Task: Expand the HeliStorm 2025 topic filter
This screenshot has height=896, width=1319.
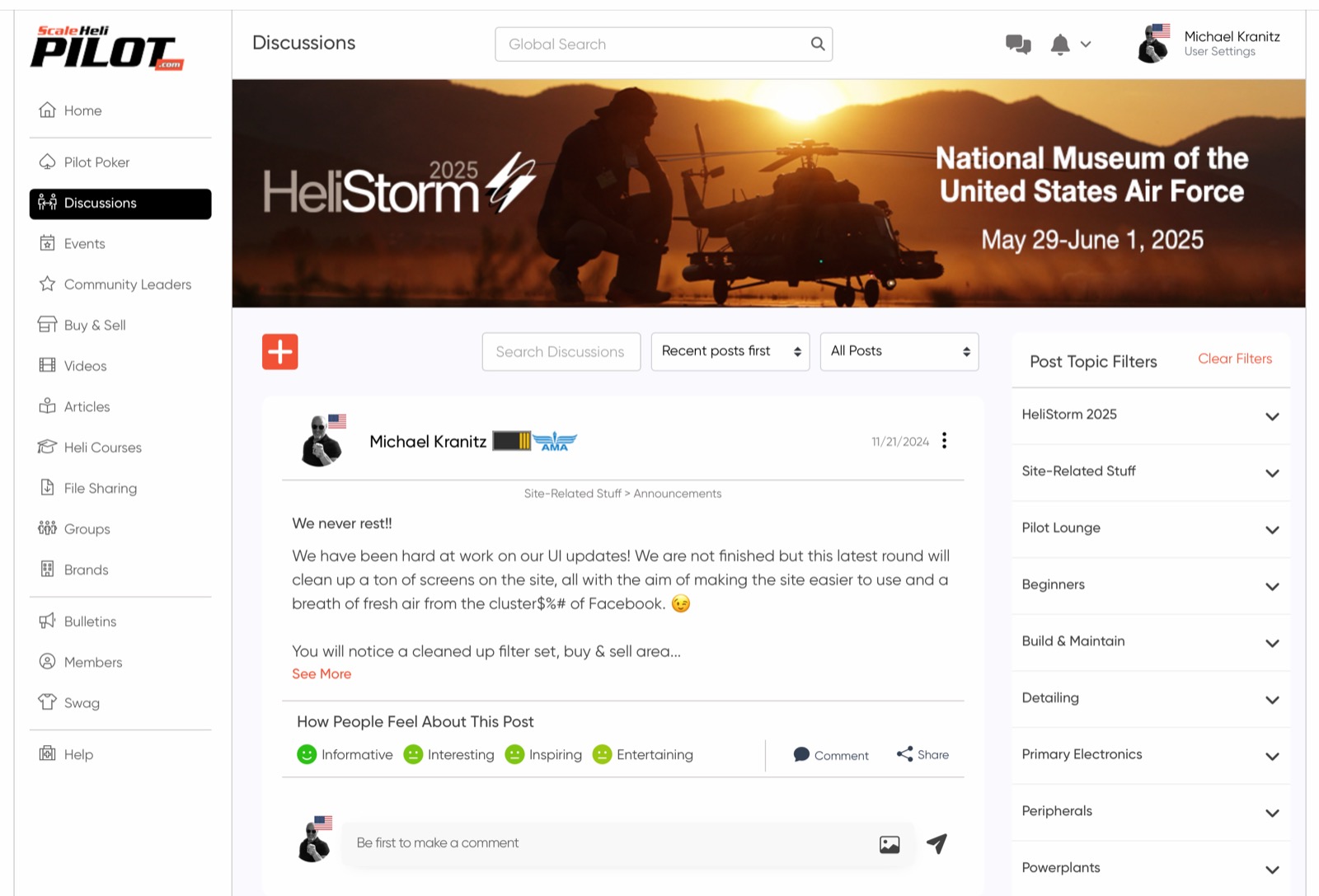Action: point(1272,416)
